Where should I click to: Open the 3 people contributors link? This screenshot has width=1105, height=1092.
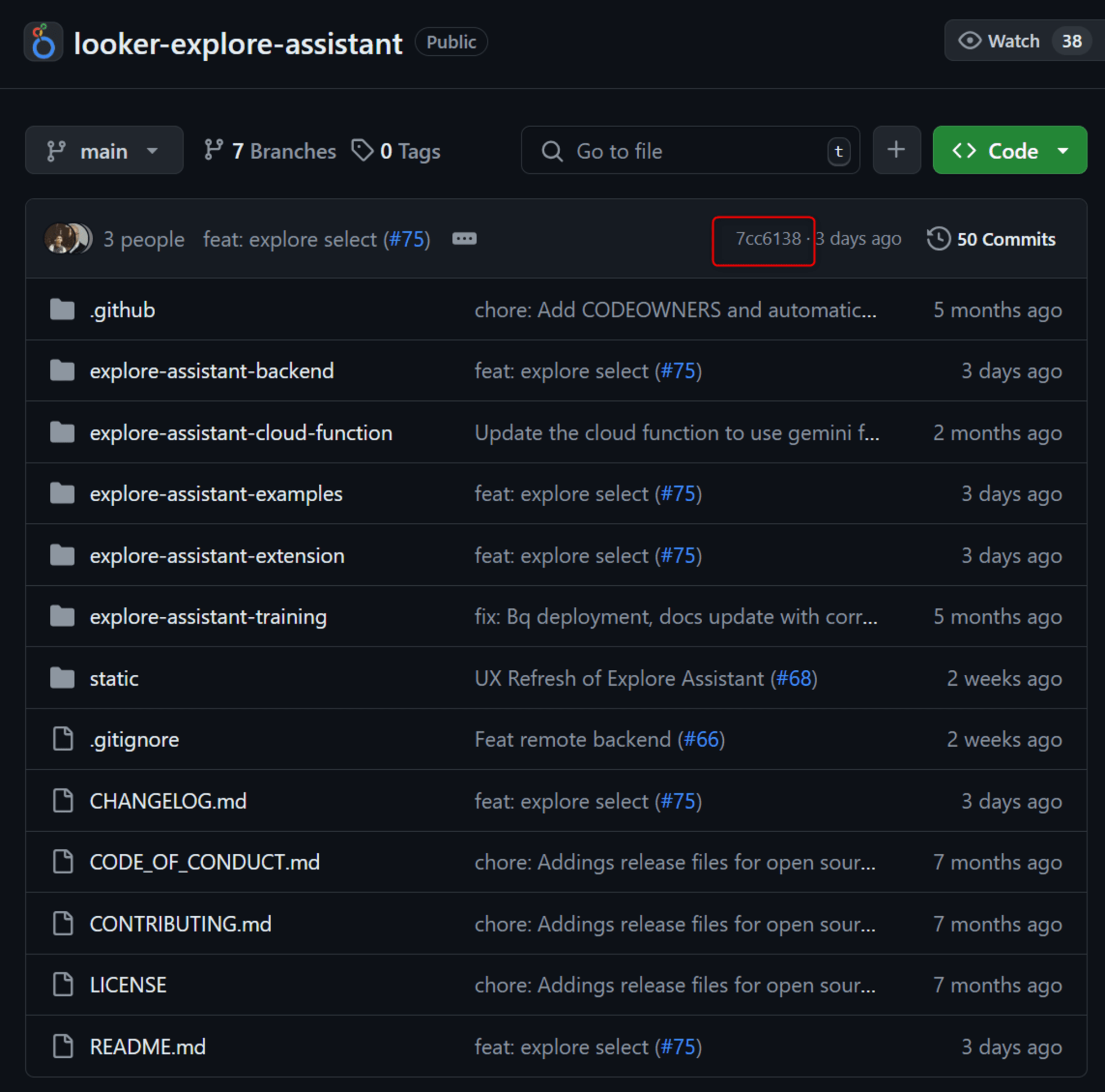pos(144,239)
